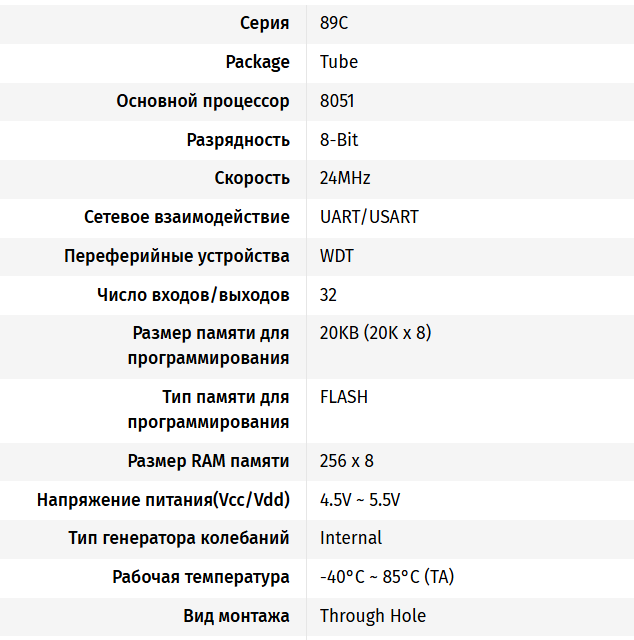The image size is (634, 640).
Task: Click the 'Серия' row label
Action: tap(265, 23)
